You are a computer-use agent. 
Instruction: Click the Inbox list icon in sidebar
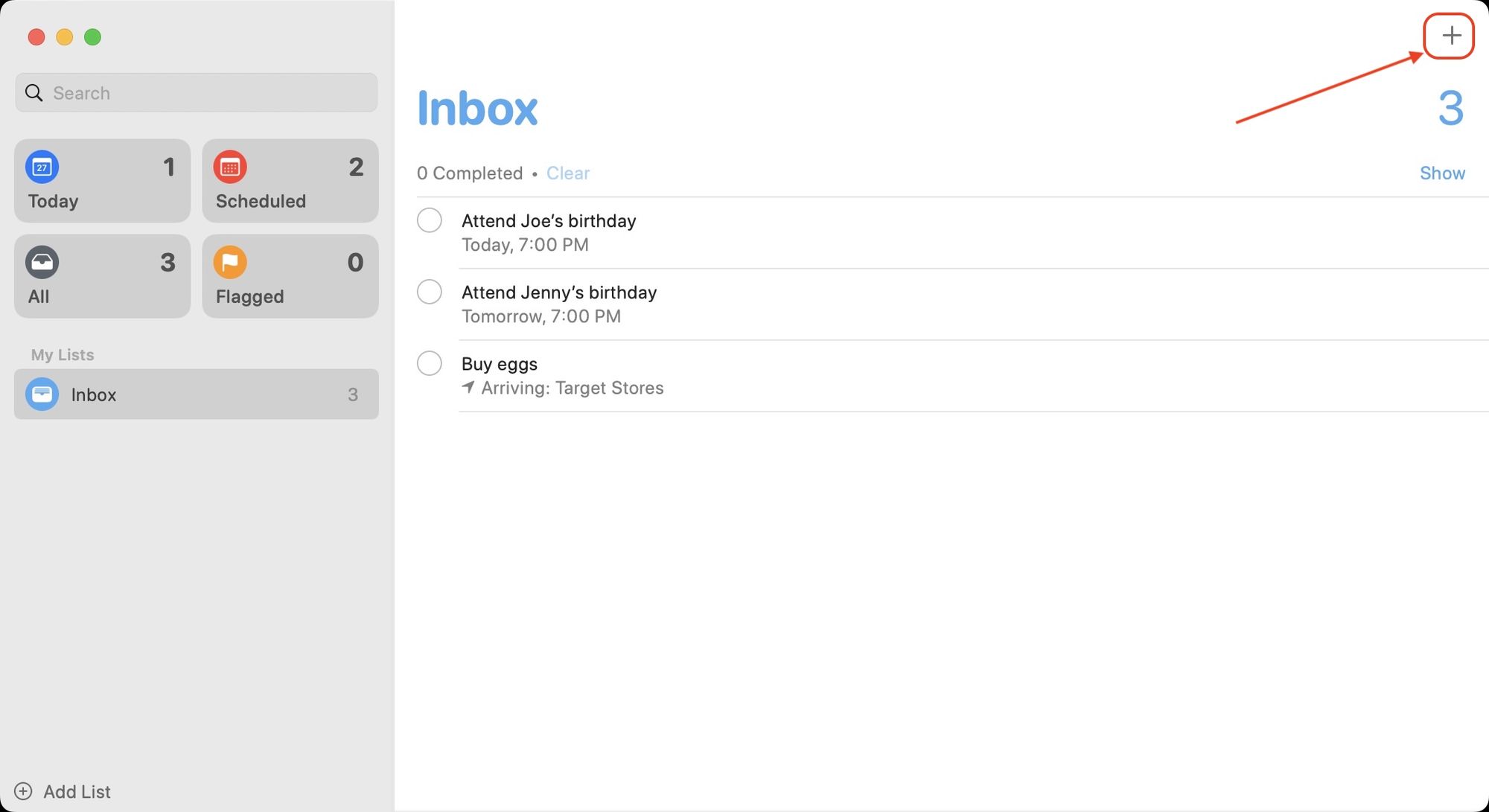(42, 394)
